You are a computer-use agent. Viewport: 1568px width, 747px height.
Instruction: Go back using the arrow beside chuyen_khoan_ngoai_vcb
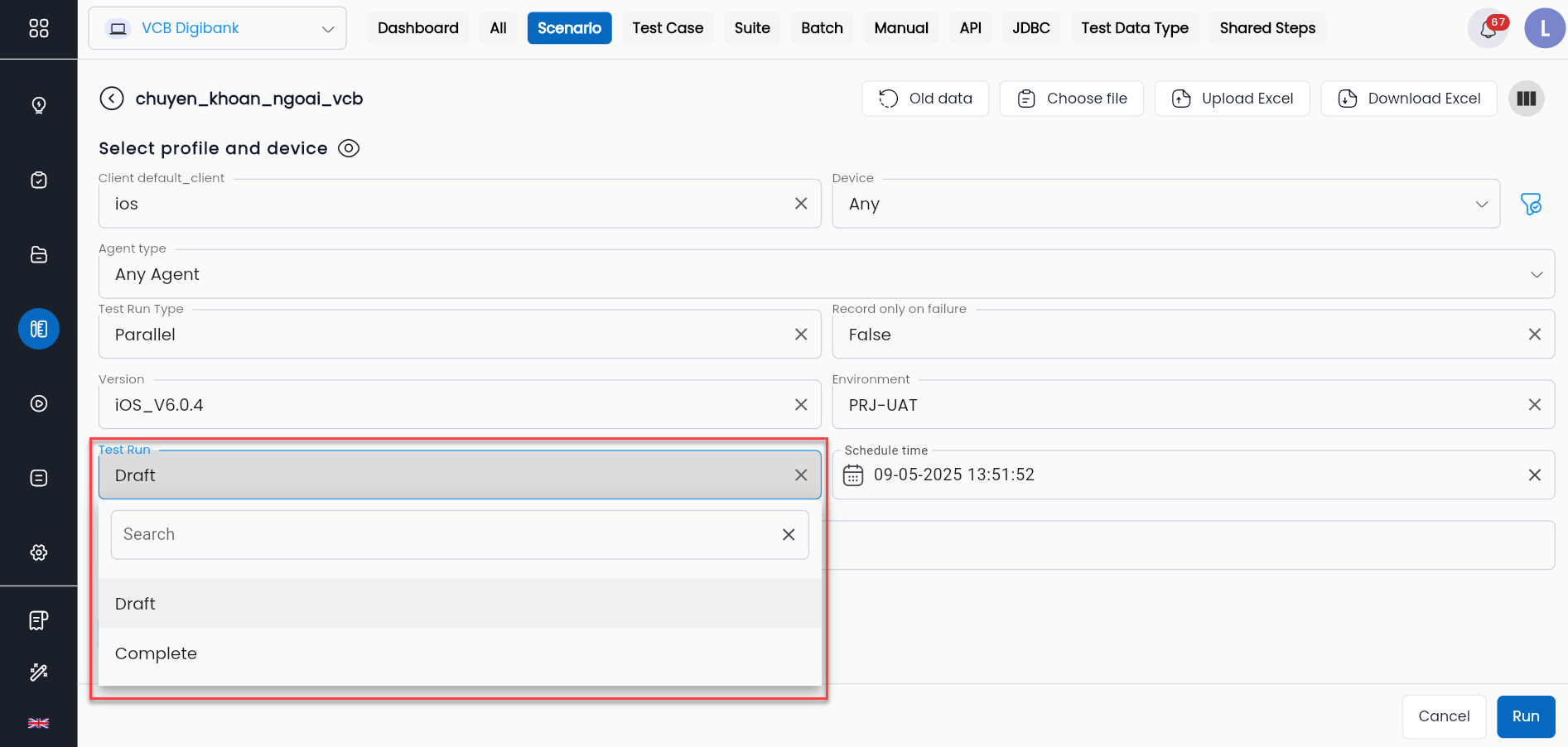(112, 99)
